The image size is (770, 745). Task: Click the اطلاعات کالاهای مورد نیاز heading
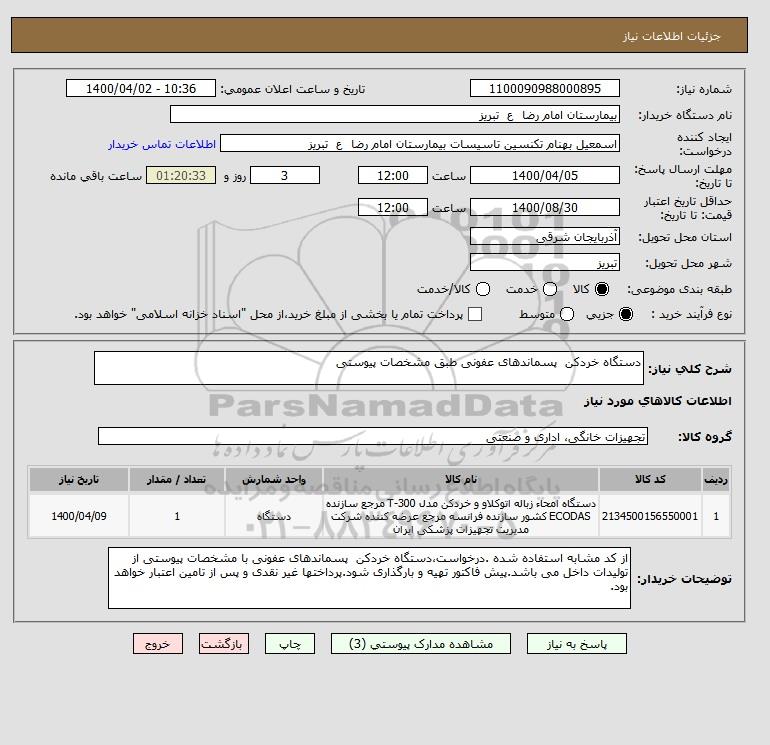(657, 401)
